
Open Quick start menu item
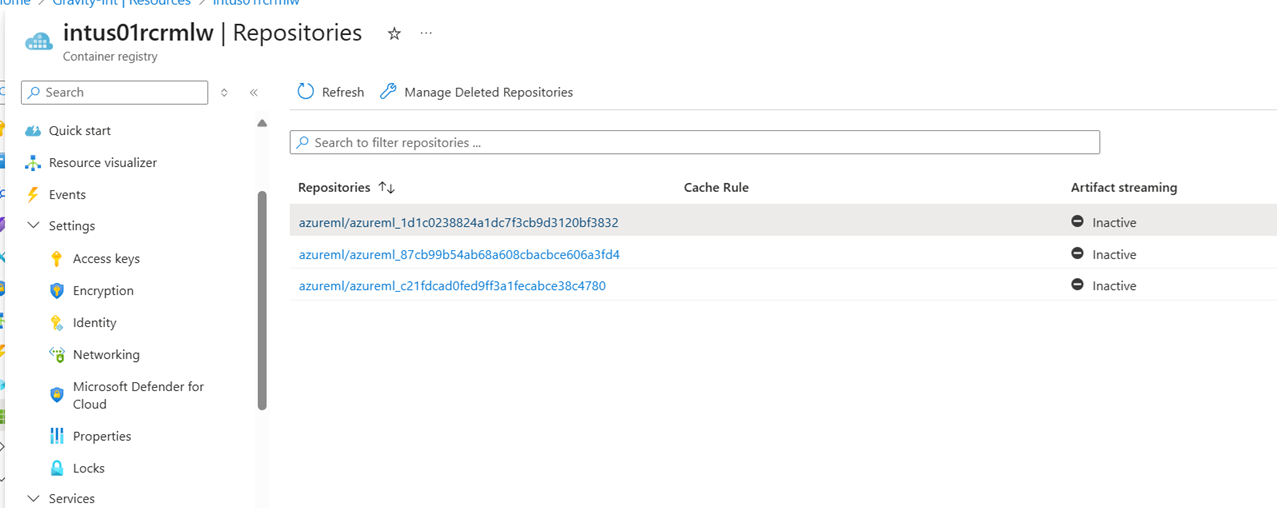click(x=80, y=131)
